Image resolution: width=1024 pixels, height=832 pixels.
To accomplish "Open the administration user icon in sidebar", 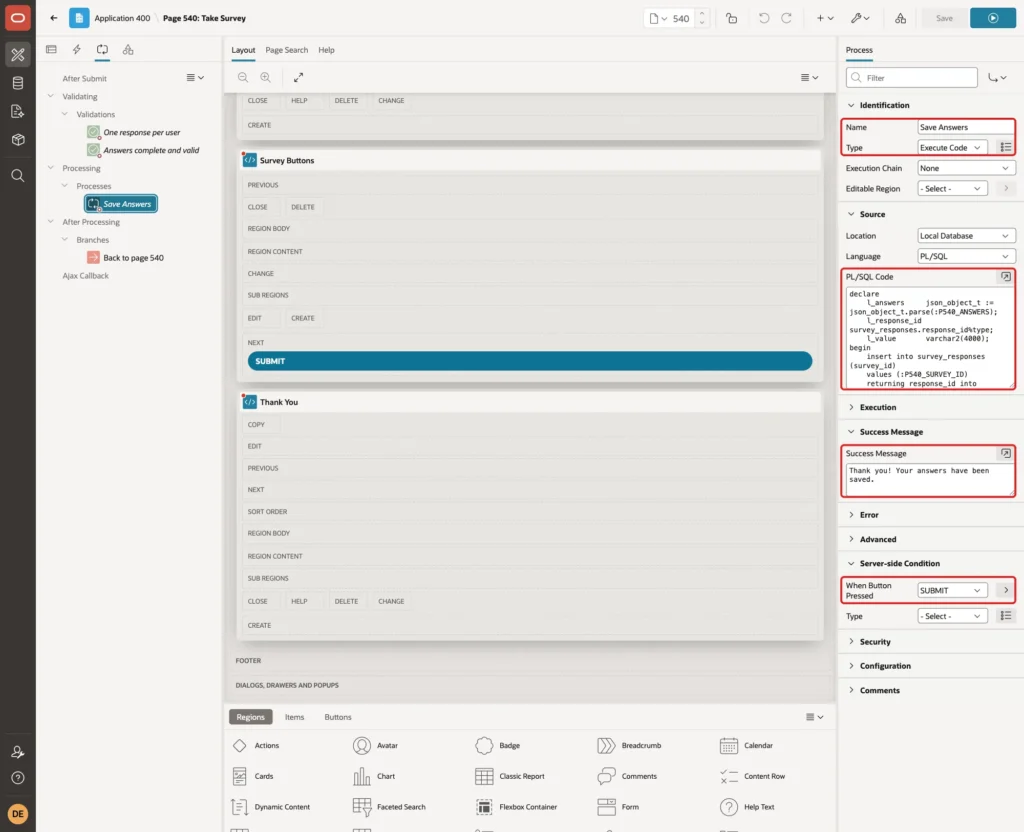I will tap(18, 752).
